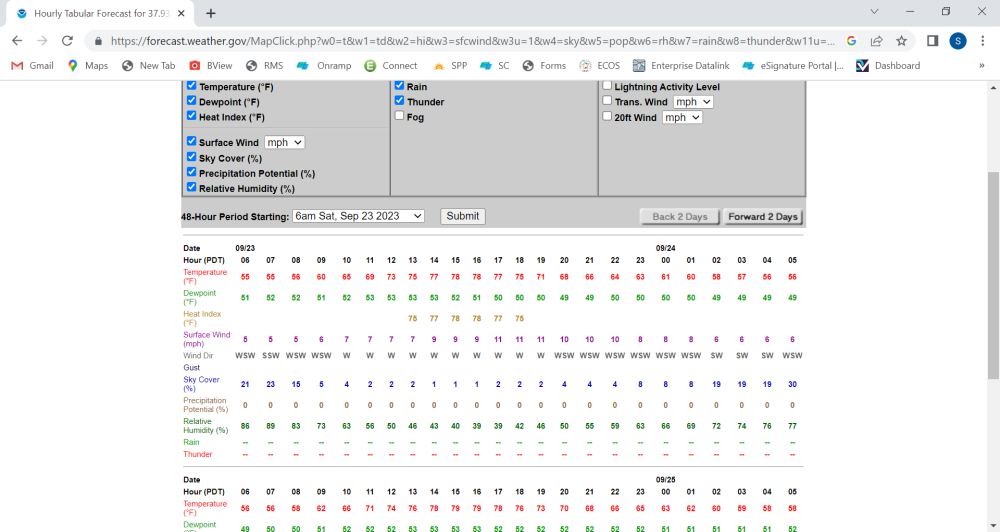Viewport: 1000px width, 532px height.
Task: Click the 'Sky Cover (%)' row label
Action: coord(202,384)
